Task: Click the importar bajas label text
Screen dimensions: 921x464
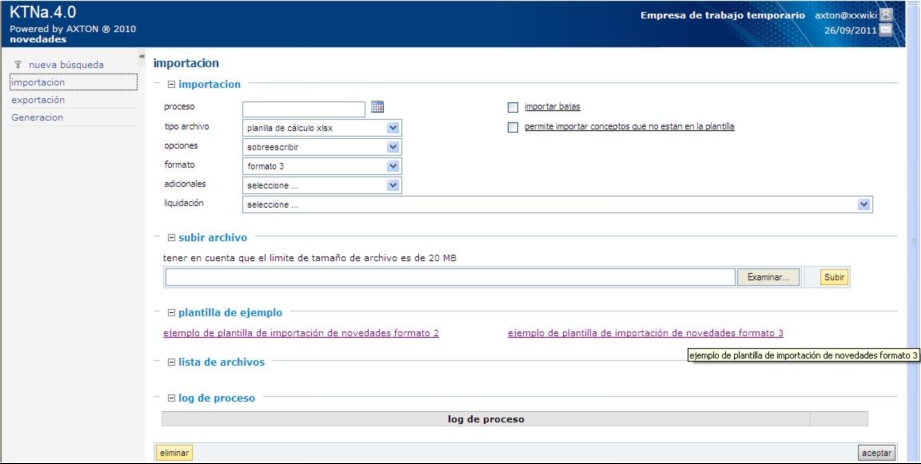Action: click(x=552, y=107)
